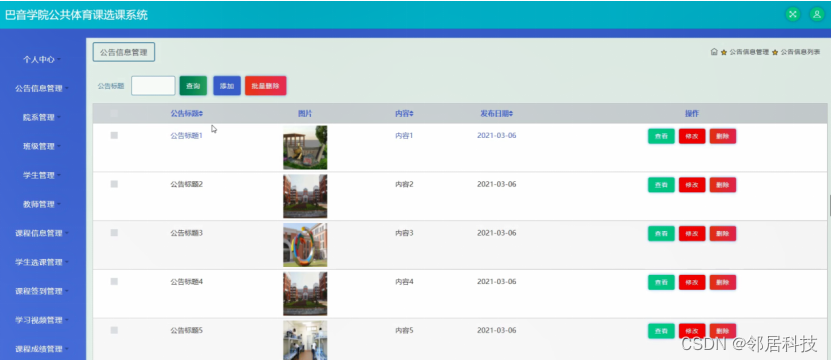The image size is (833, 362).
Task: Open 学习视频管理 sidebar item
Action: [x=41, y=320]
